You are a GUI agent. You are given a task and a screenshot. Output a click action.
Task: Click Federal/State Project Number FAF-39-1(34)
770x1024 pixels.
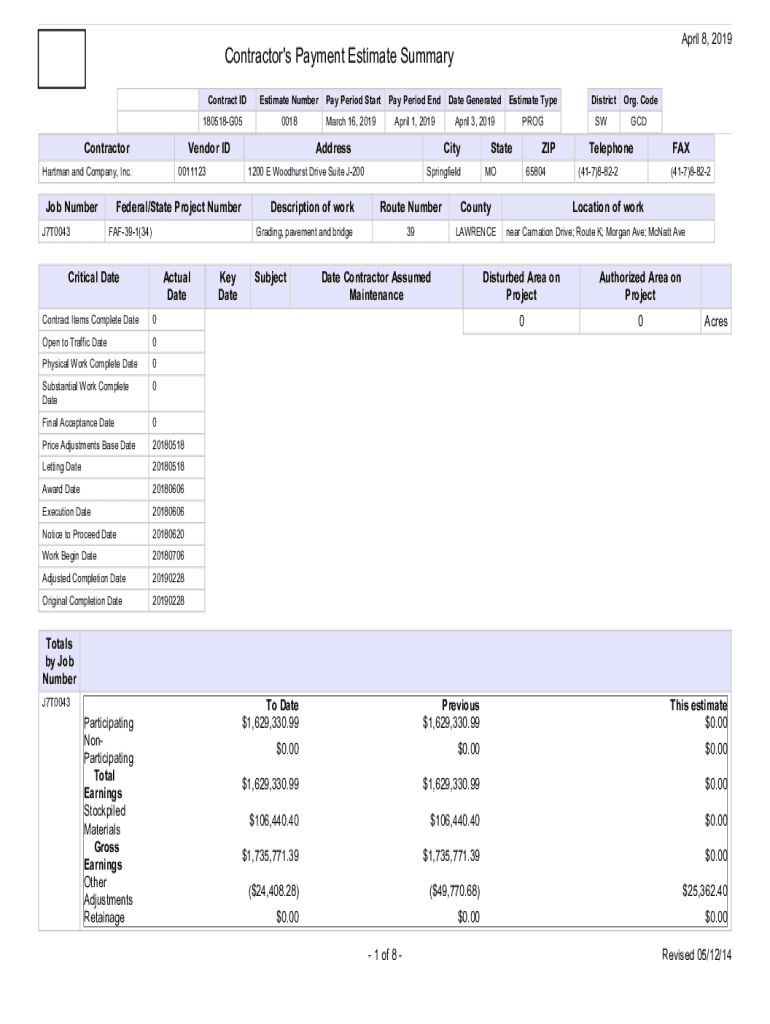(130, 231)
